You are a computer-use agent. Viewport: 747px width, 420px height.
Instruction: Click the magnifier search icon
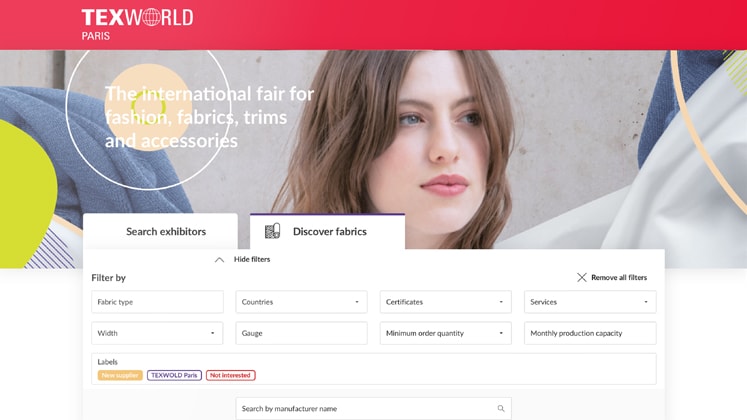[x=501, y=409]
